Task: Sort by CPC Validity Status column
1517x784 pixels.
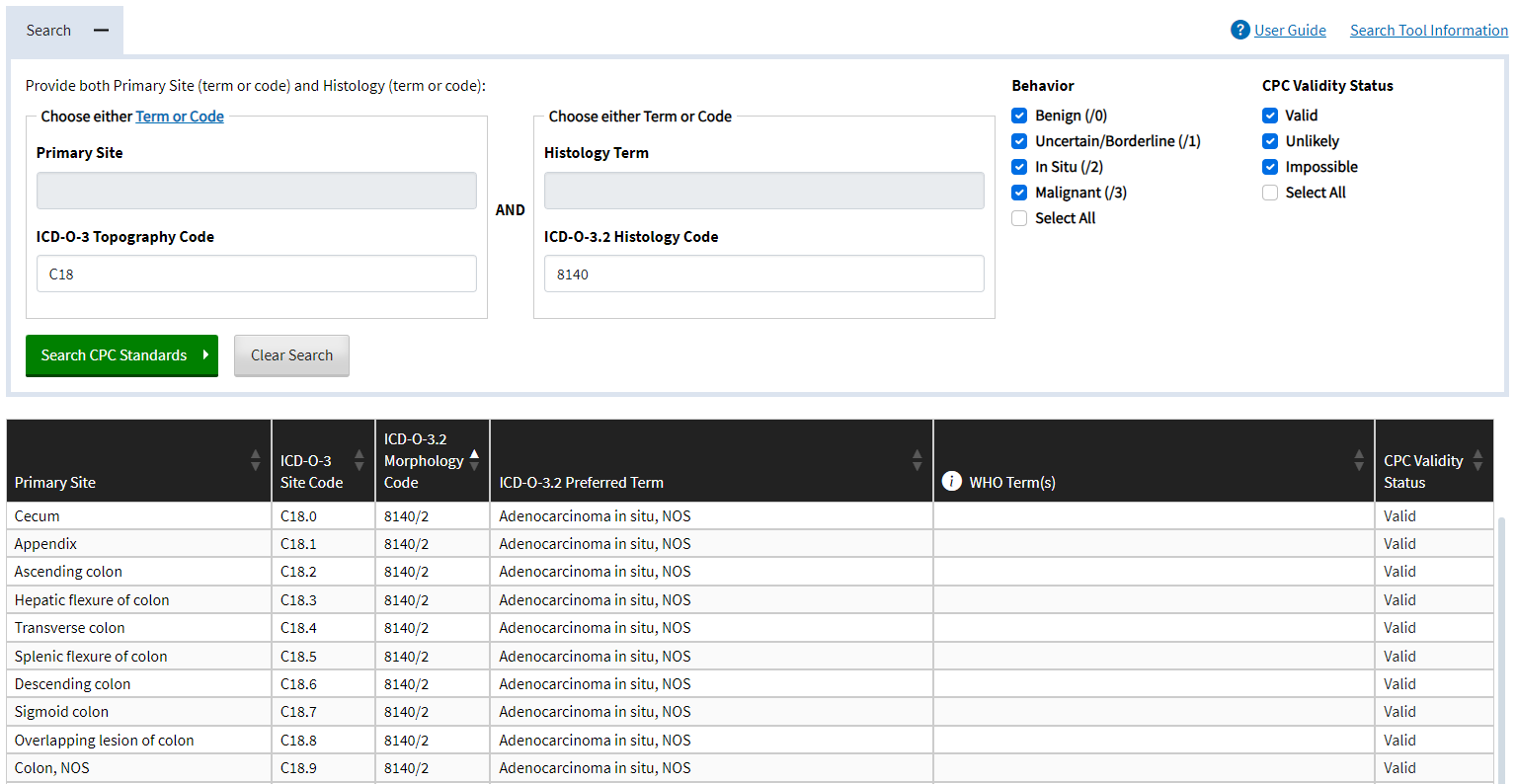Action: pos(1477,460)
